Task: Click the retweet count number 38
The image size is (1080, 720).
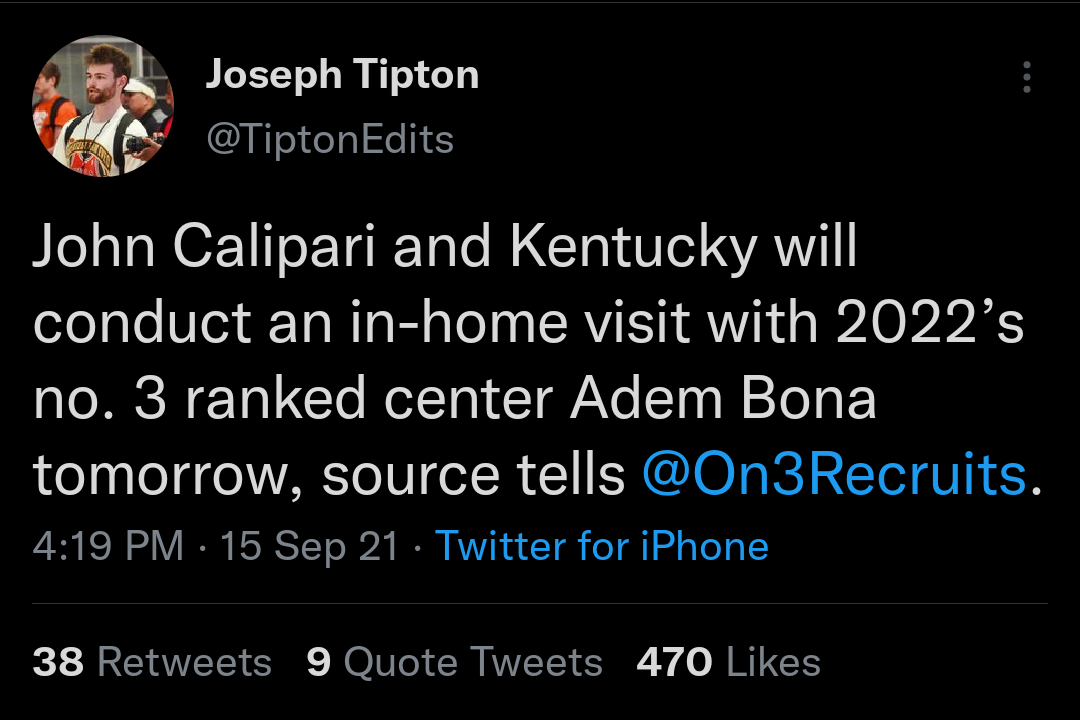Action: tap(59, 662)
